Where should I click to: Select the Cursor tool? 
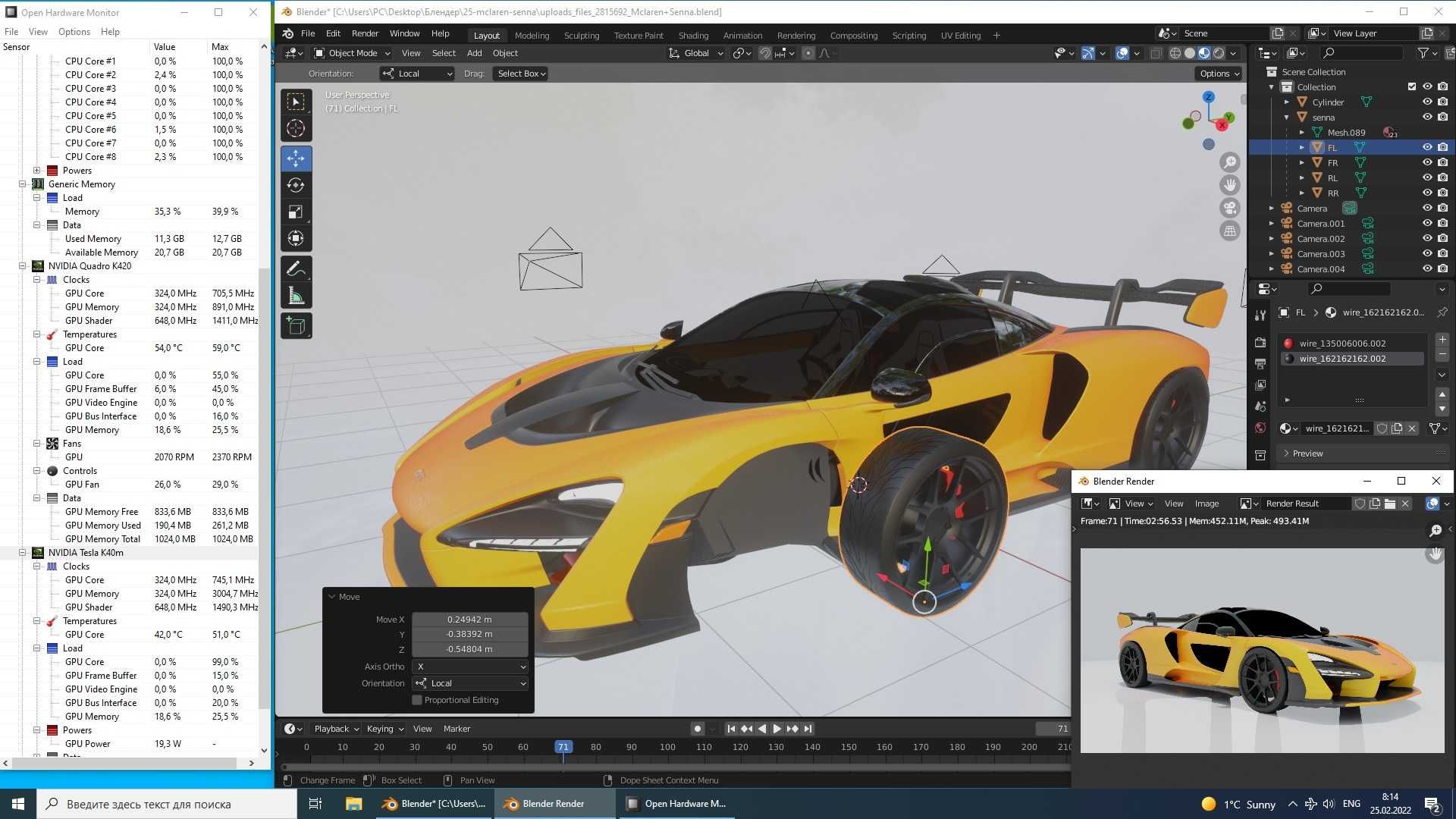tap(296, 128)
